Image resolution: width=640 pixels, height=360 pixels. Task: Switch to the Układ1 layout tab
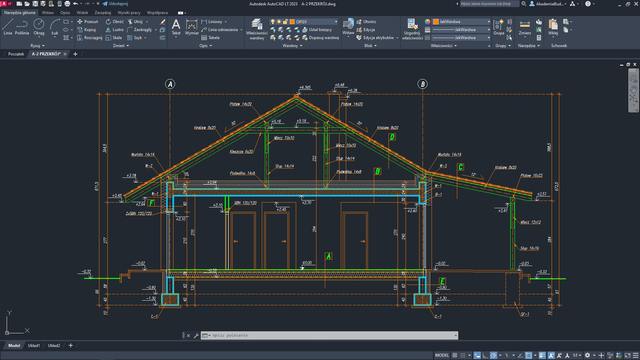tap(34, 346)
